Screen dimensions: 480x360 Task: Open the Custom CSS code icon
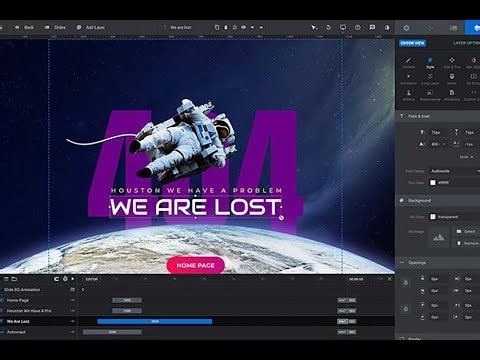coord(473,95)
